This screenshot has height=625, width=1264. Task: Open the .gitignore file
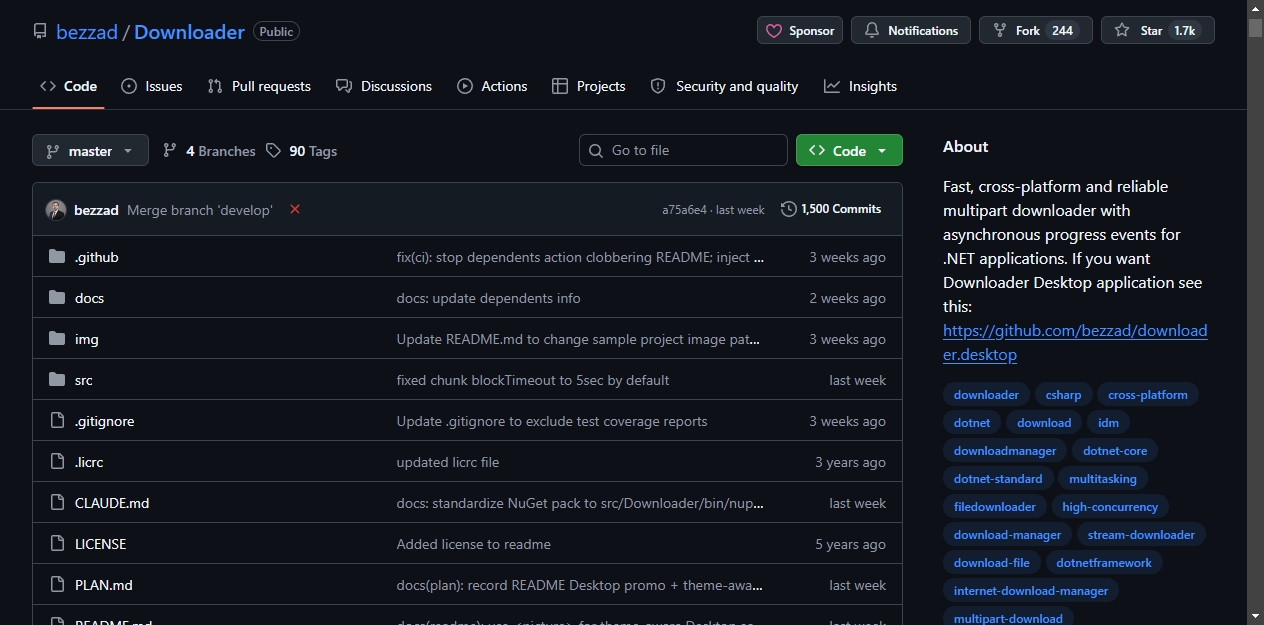pyautogui.click(x=104, y=421)
